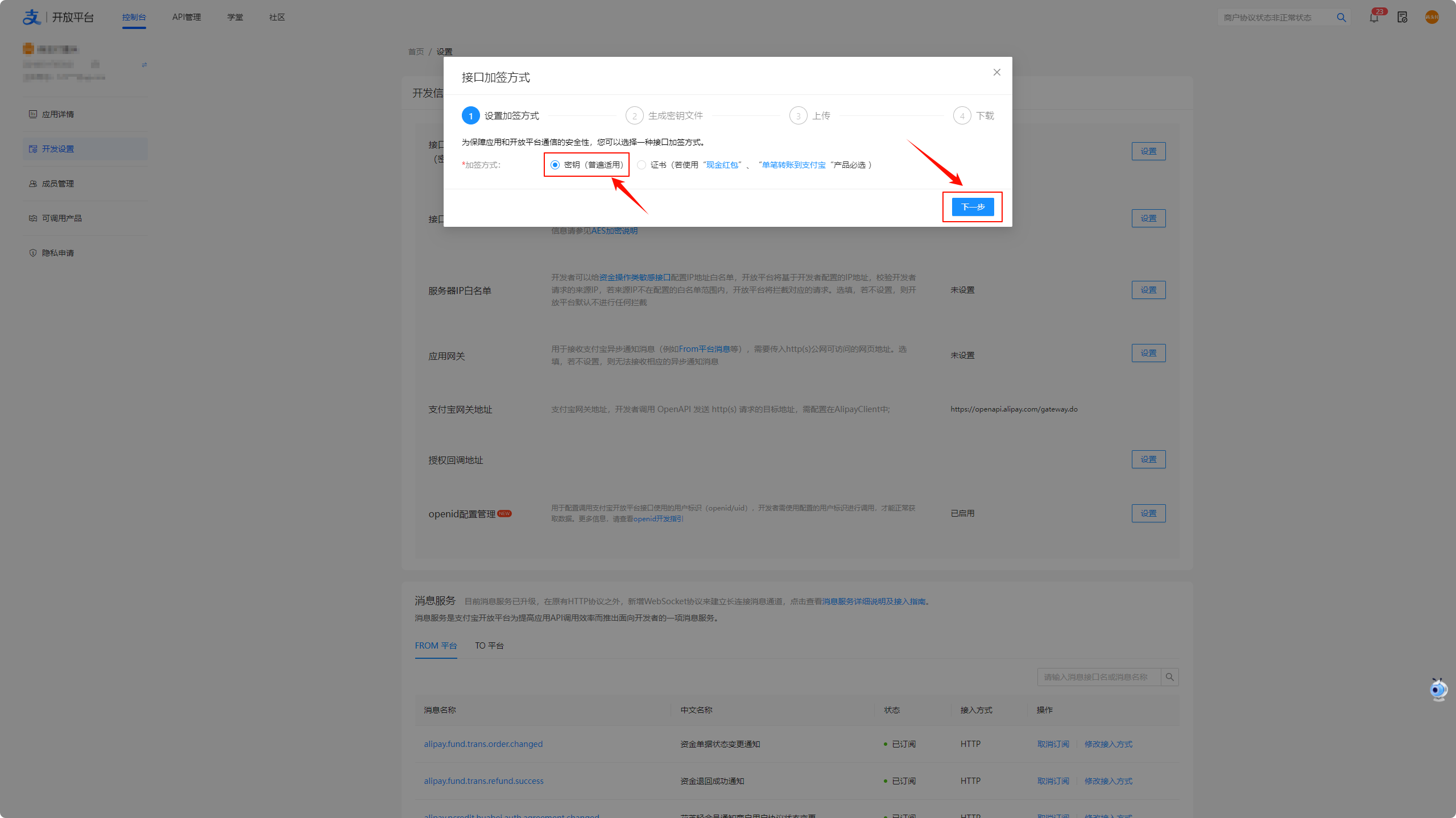Click the 下一步 button

(973, 207)
